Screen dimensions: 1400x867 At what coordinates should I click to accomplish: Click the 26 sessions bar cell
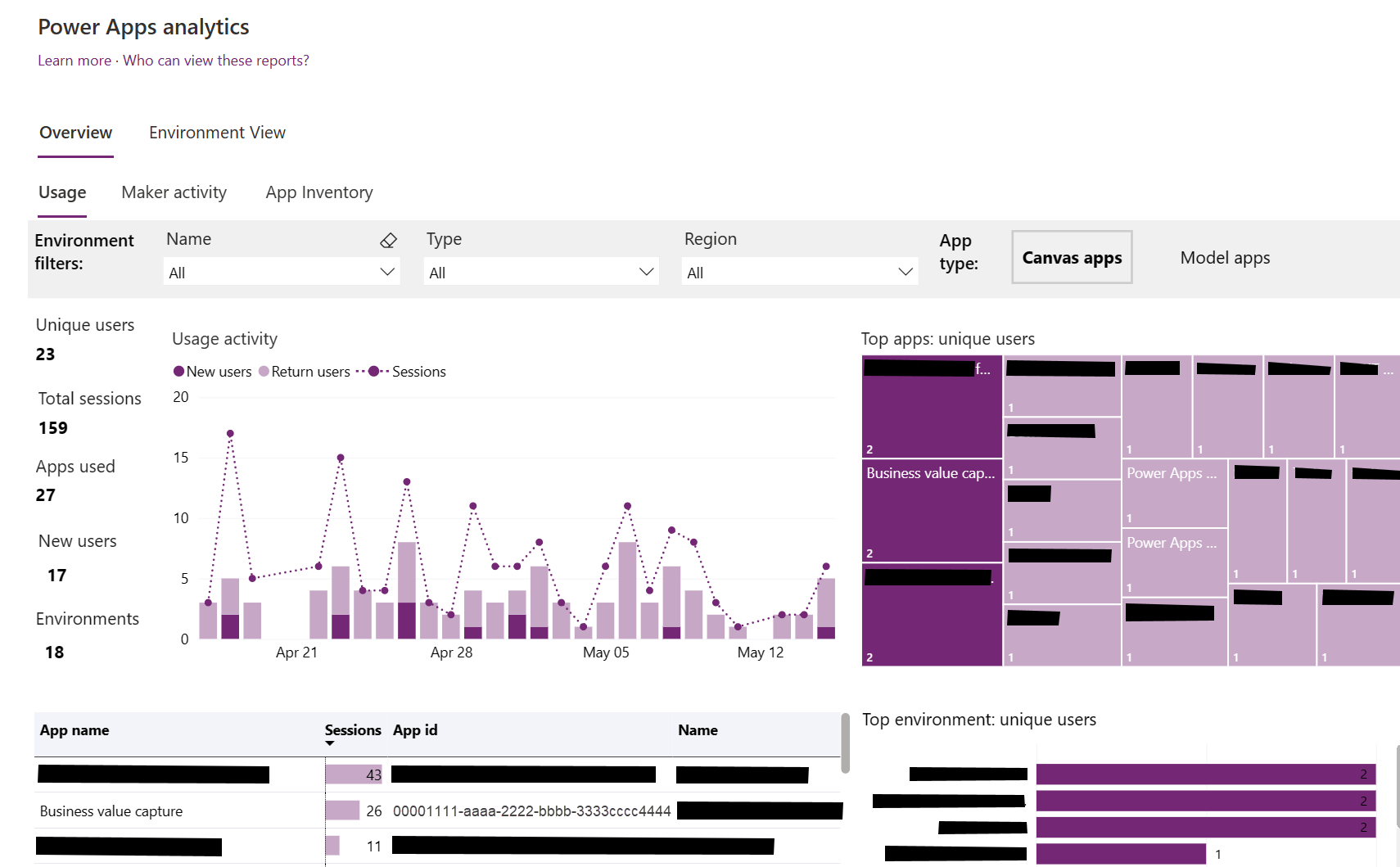[x=355, y=811]
